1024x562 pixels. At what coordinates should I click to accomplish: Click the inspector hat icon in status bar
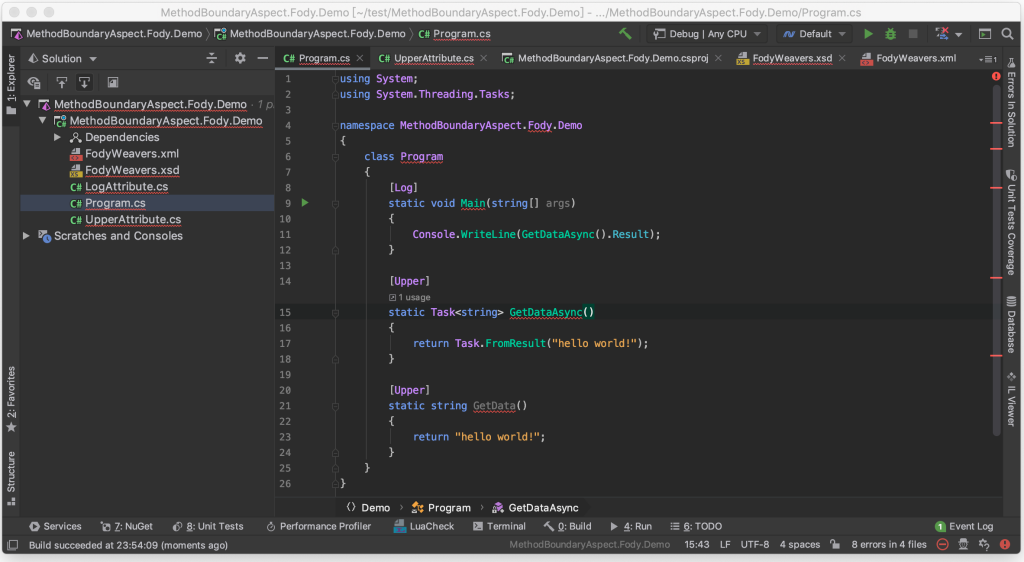click(963, 544)
